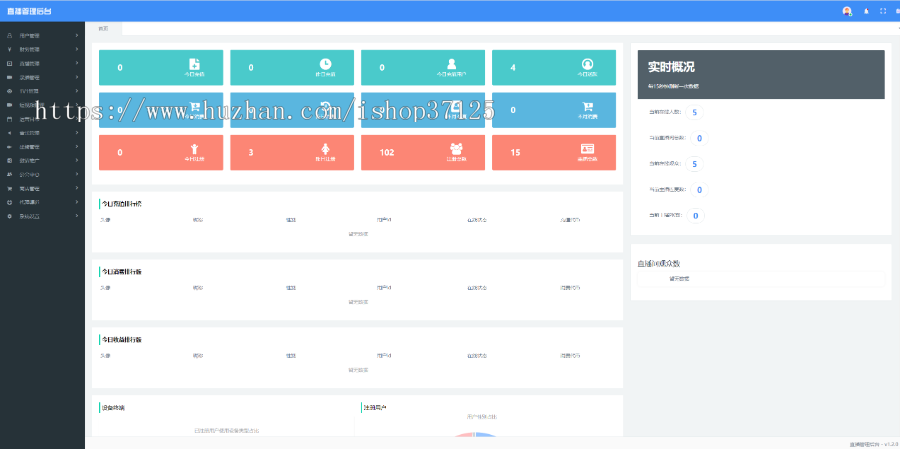
Task: Click the headset icon on the card showing 4
Action: (x=587, y=64)
